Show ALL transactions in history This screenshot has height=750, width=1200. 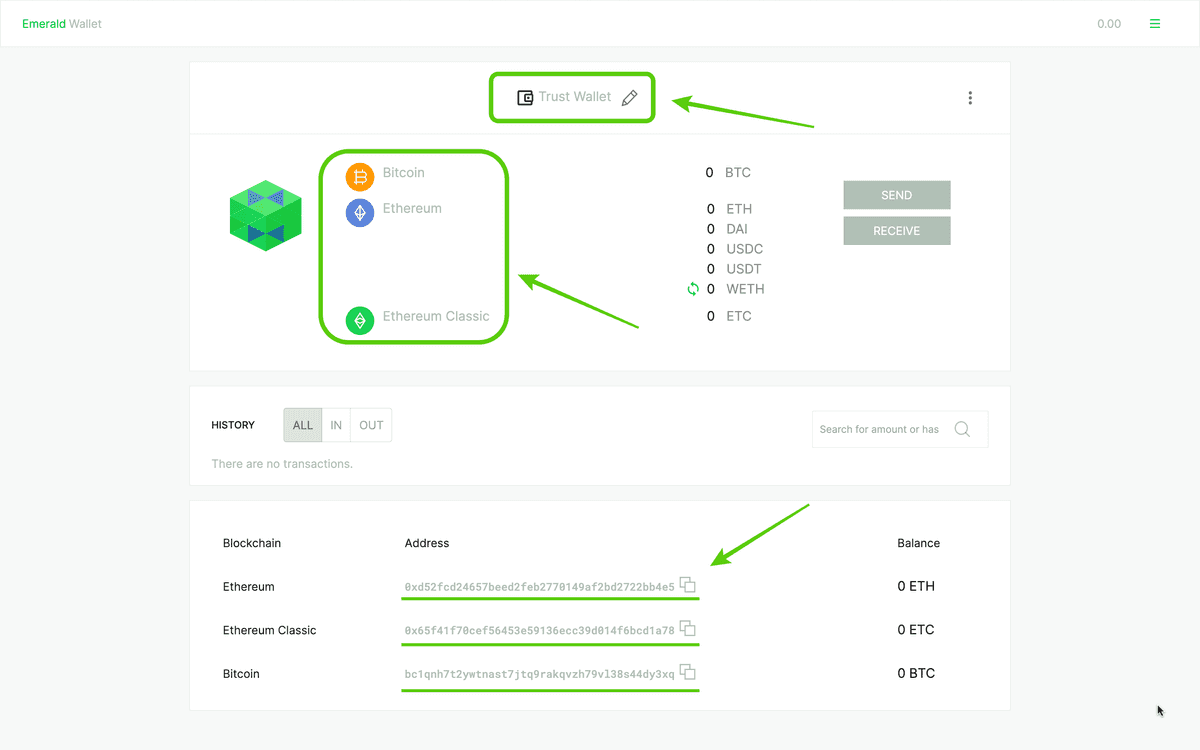[303, 425]
